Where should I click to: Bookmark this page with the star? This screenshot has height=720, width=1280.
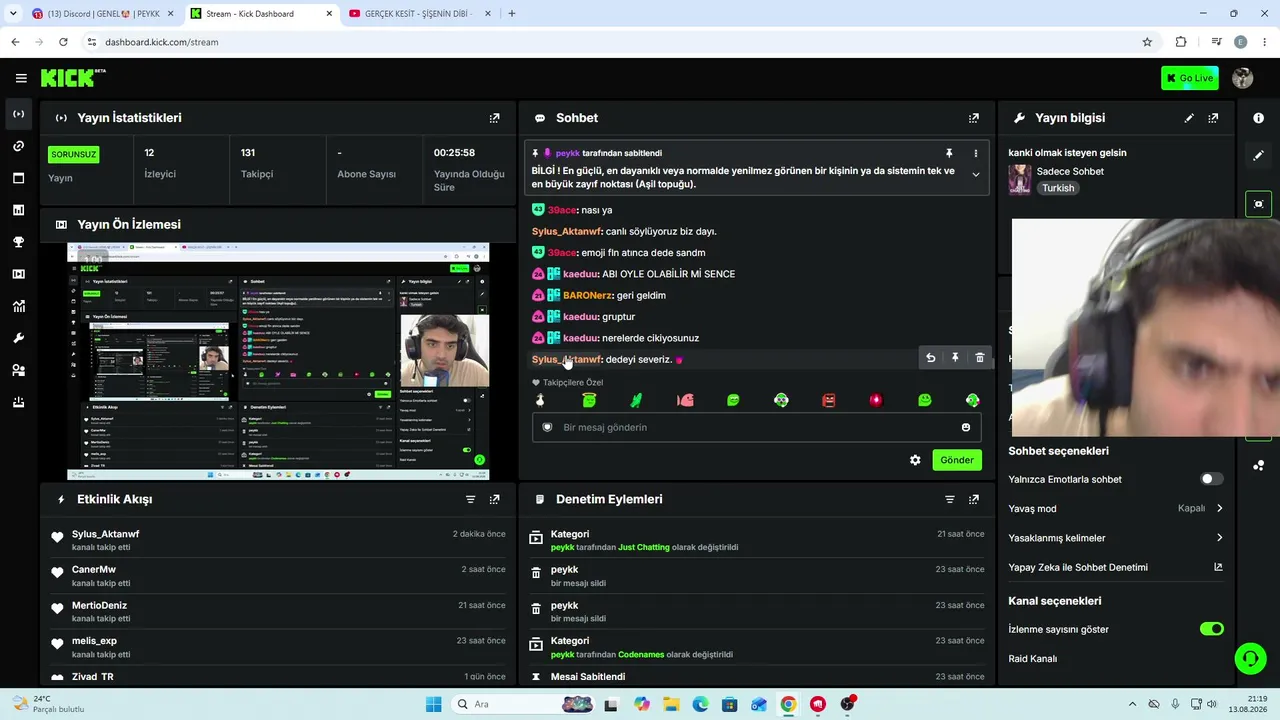click(x=1147, y=42)
